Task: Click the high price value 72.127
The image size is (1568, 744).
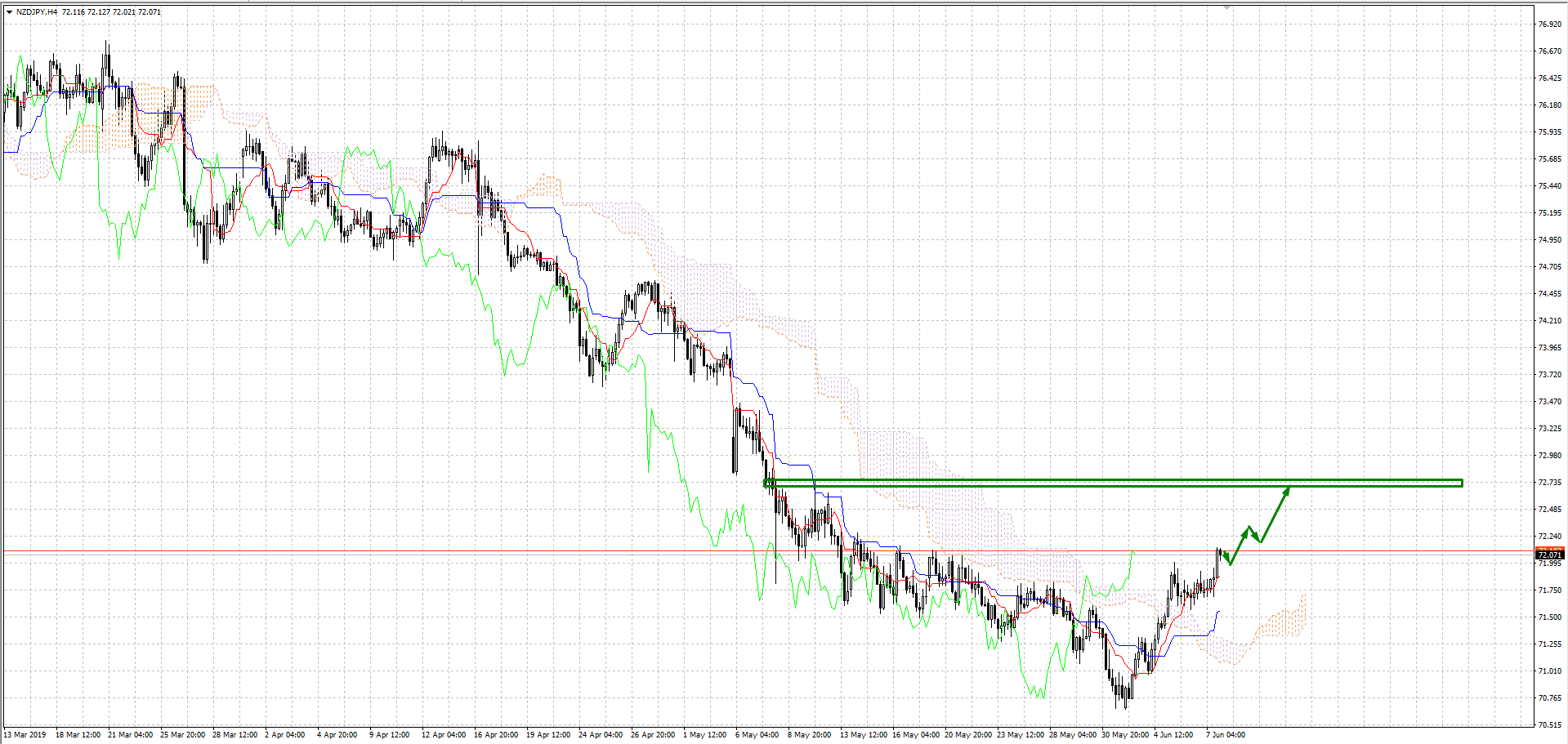Action: coord(99,12)
